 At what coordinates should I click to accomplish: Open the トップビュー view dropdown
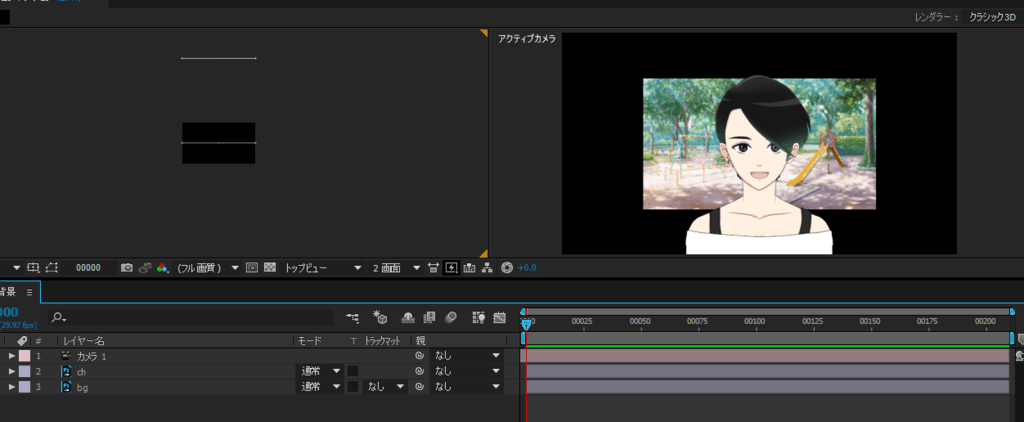click(322, 268)
